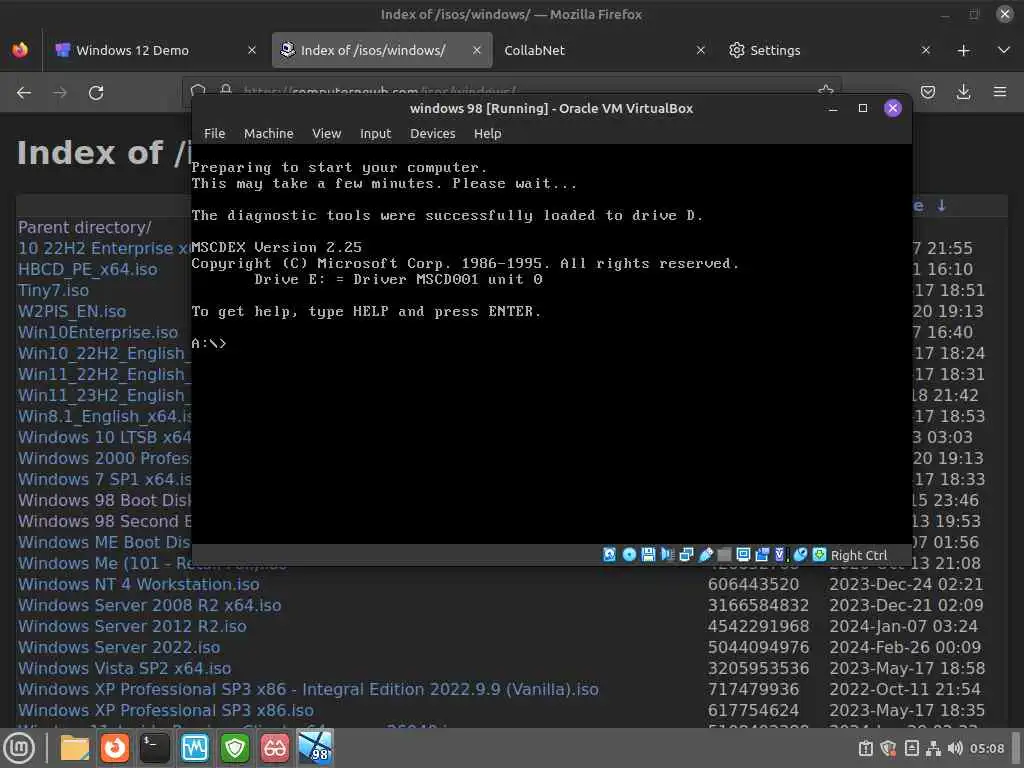This screenshot has width=1024, height=768.
Task: Go back in Firefox
Action: [24, 93]
